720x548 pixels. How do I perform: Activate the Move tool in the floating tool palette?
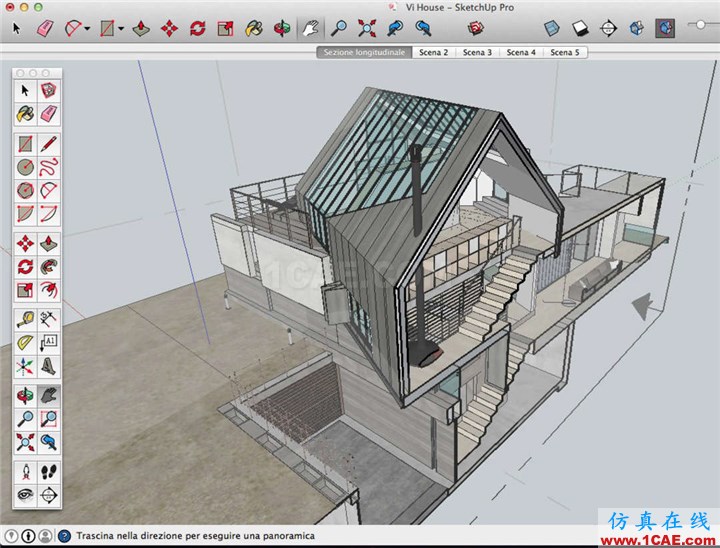tap(25, 243)
